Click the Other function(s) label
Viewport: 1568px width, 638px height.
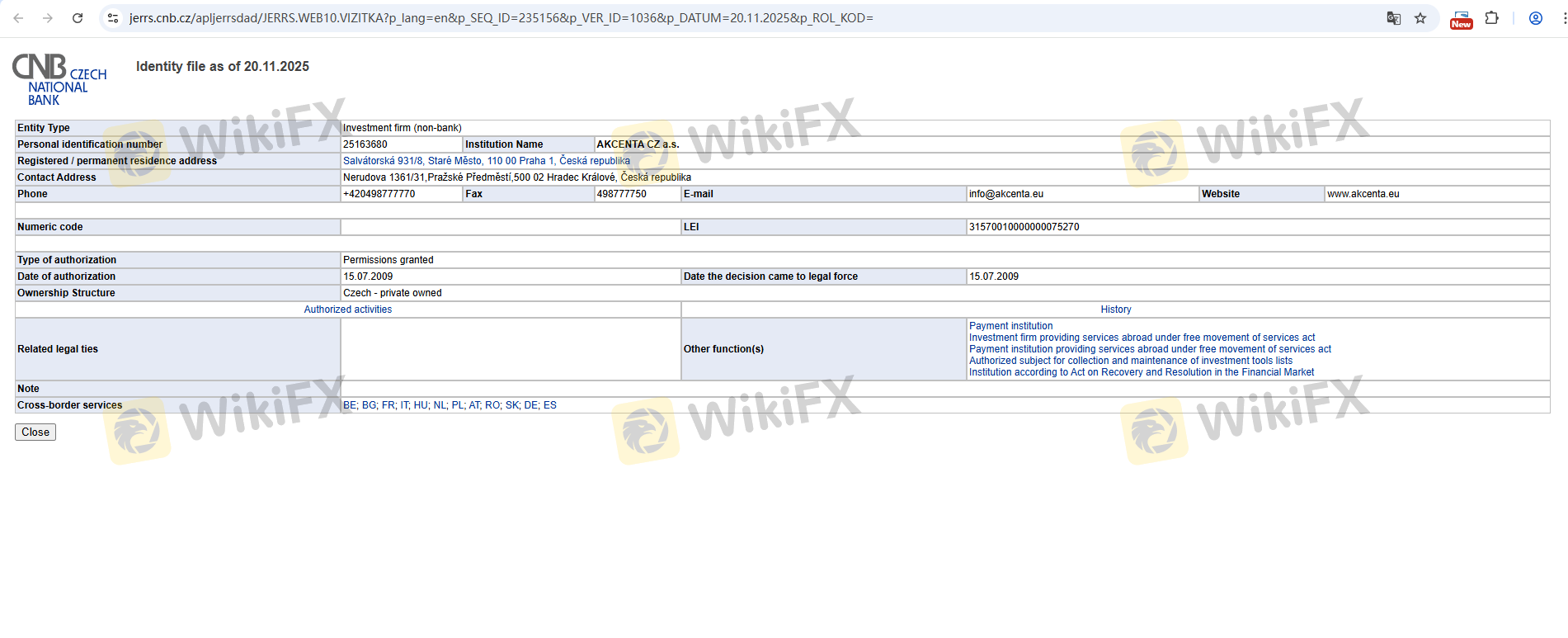(723, 349)
